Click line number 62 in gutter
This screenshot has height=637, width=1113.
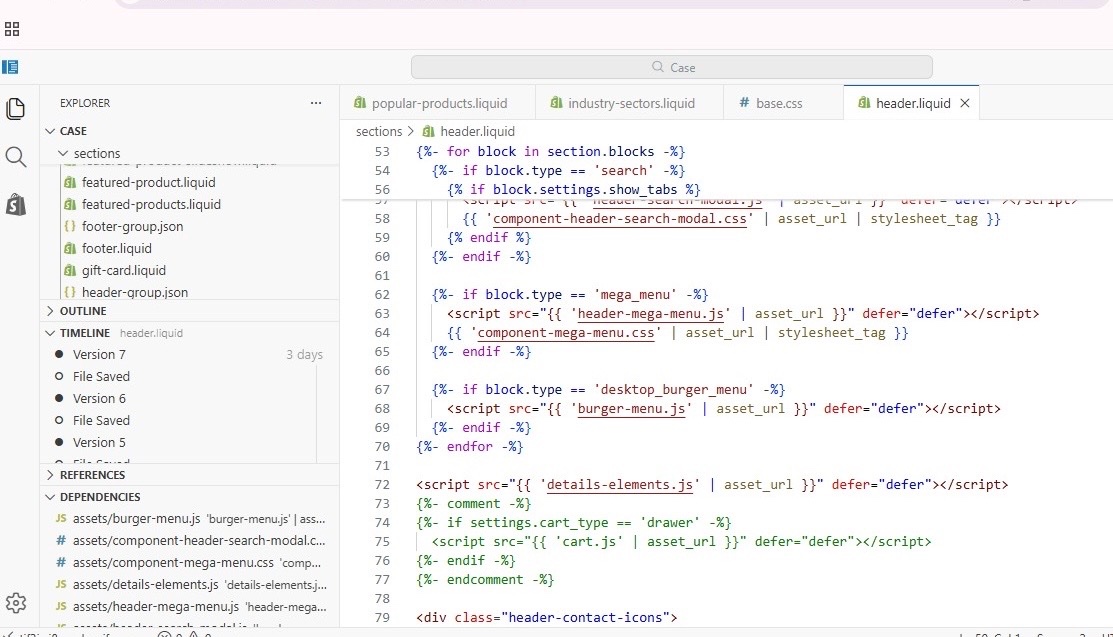click(x=382, y=295)
